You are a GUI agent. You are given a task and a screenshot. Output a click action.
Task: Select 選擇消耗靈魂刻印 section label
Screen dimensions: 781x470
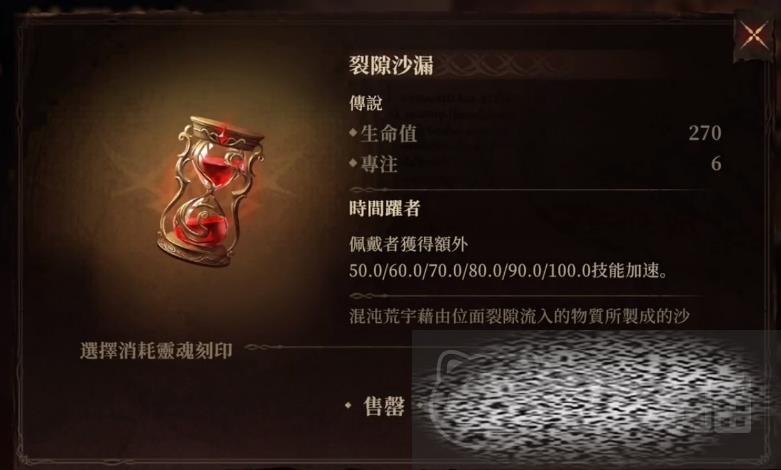point(156,351)
